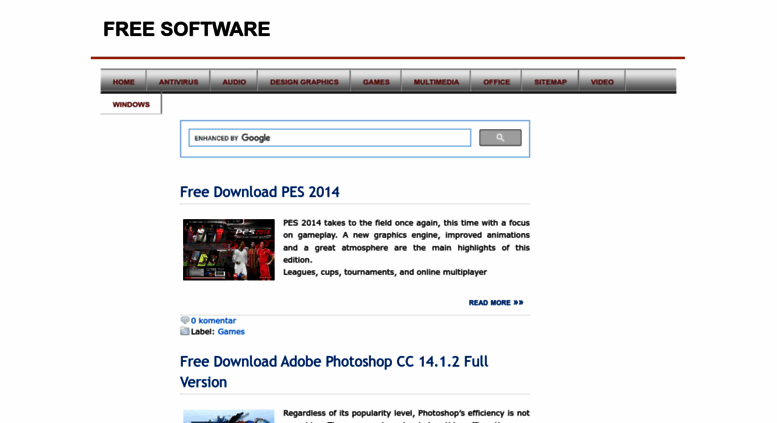The image size is (777, 423).
Task: Open the Free Download PES 2014 post
Action: 260,192
